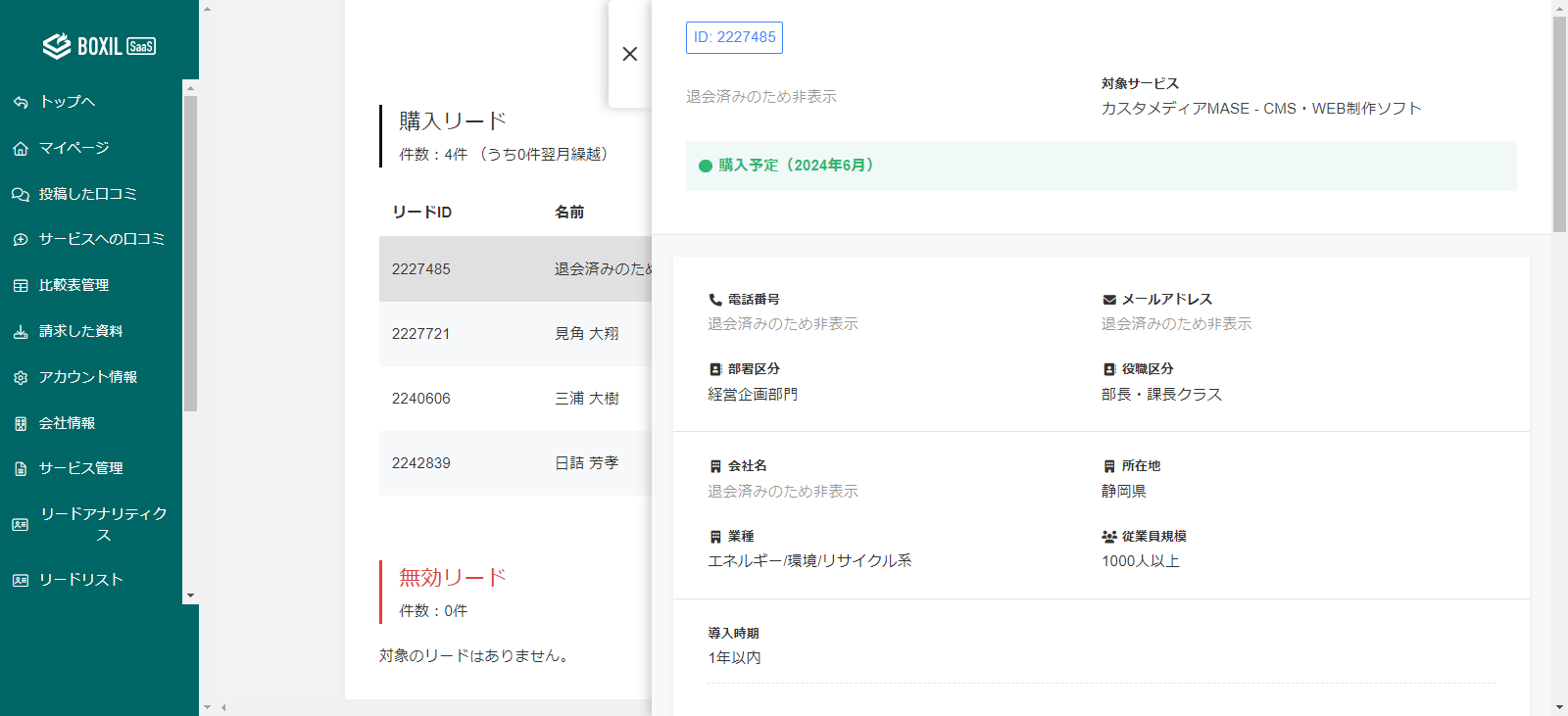
Task: Select lead row 2242839 日詰 芳孝
Action: (514, 463)
